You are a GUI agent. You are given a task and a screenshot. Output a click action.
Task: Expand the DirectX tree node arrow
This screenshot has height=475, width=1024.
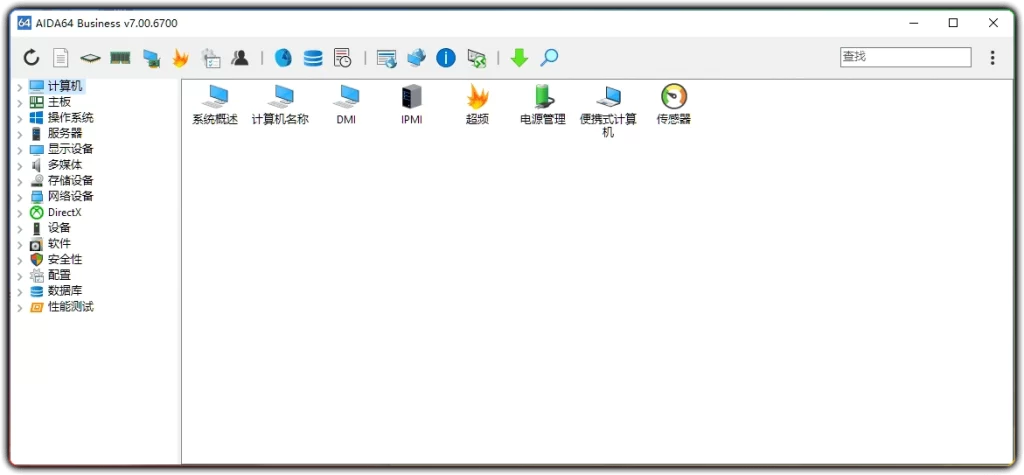point(20,213)
